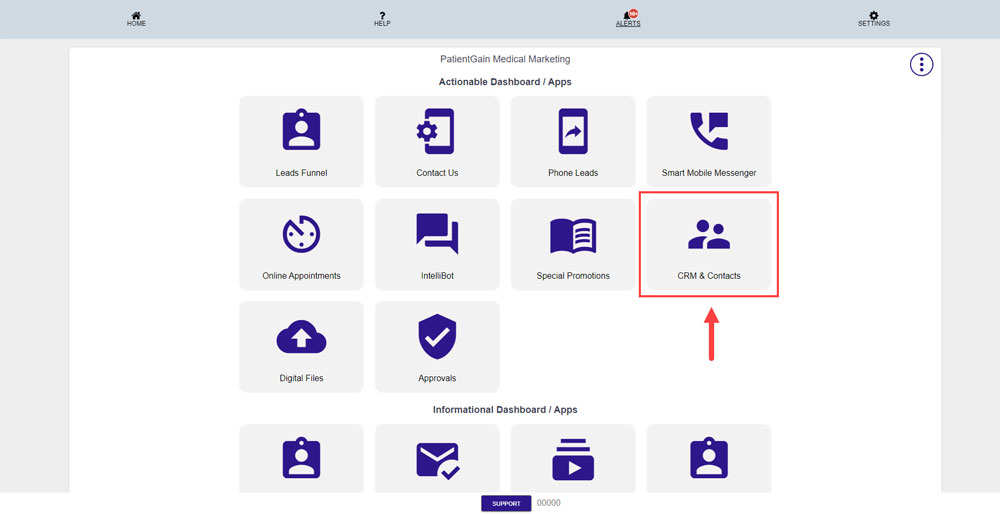
Task: Click the Special Promotions label
Action: point(573,276)
